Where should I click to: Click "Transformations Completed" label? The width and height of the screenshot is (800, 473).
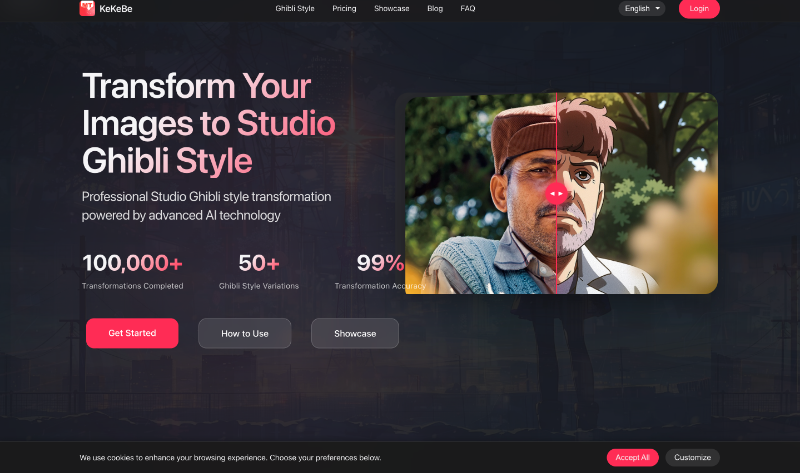pos(133,286)
